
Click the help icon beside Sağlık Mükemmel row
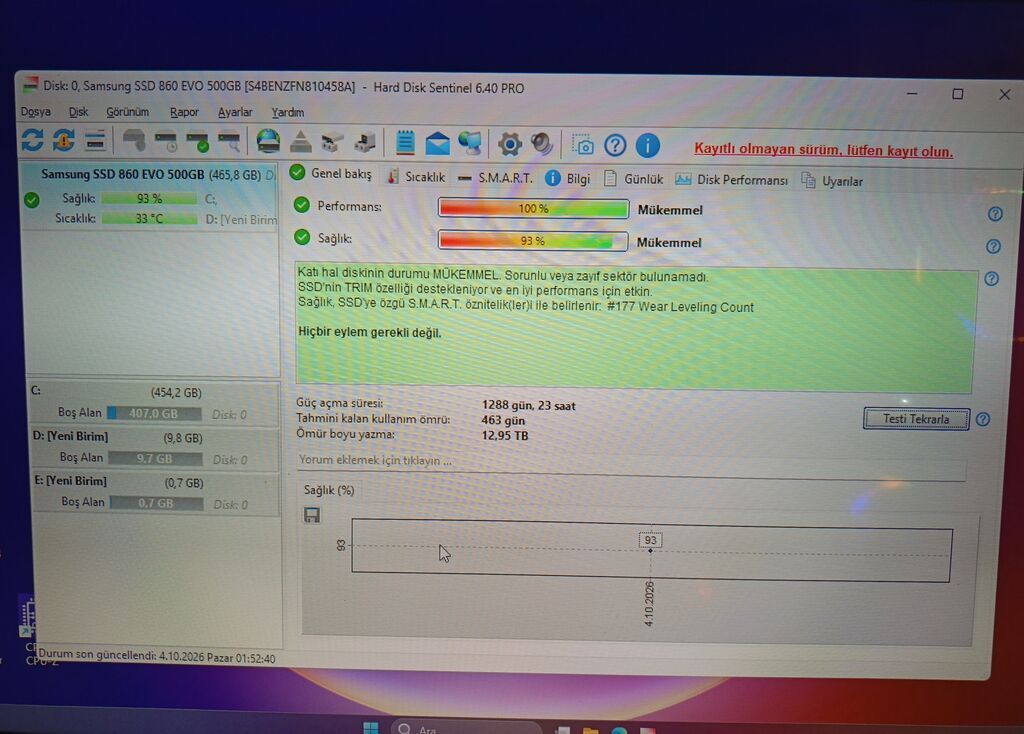pos(993,246)
